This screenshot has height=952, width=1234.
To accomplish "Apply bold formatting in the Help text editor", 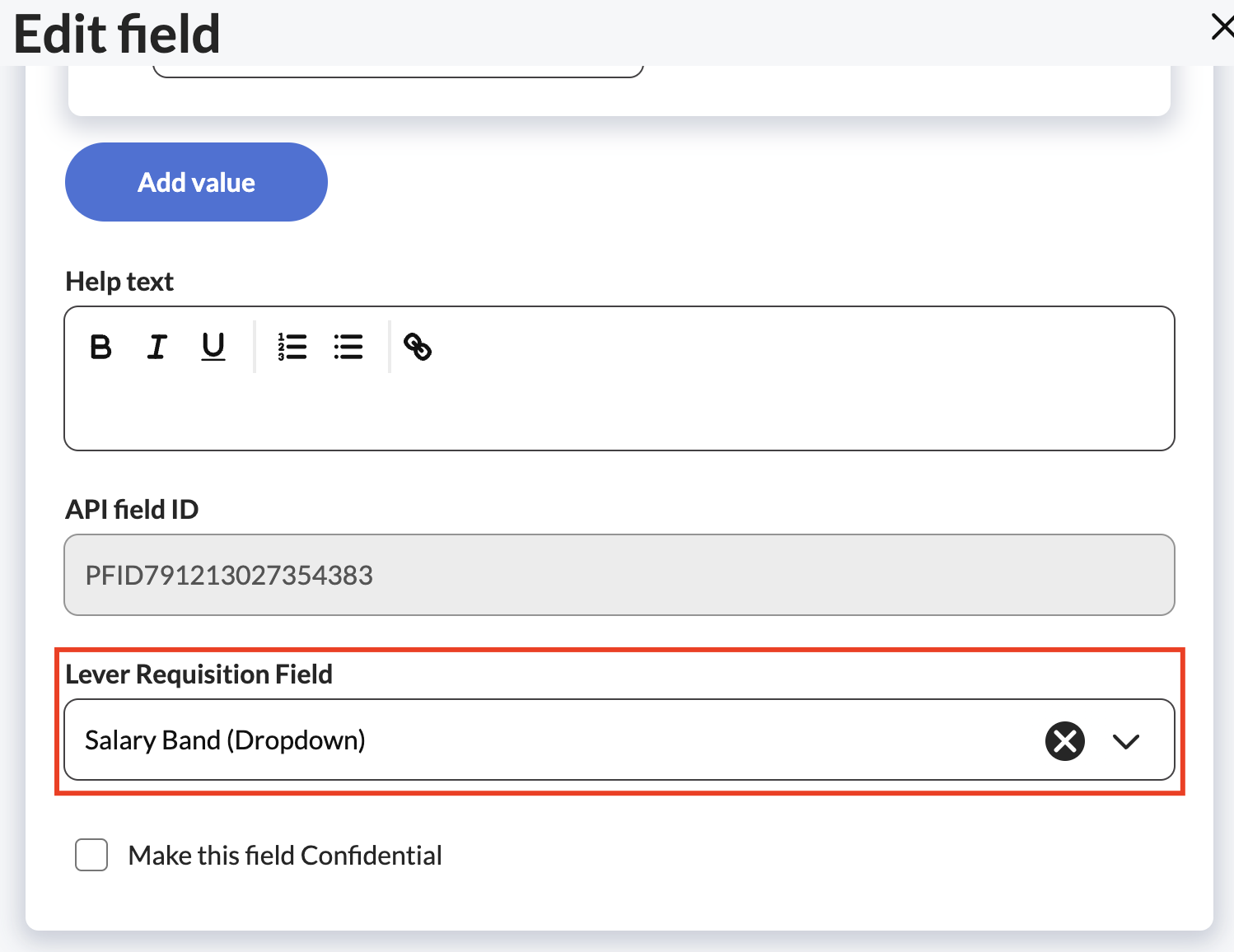I will [100, 347].
